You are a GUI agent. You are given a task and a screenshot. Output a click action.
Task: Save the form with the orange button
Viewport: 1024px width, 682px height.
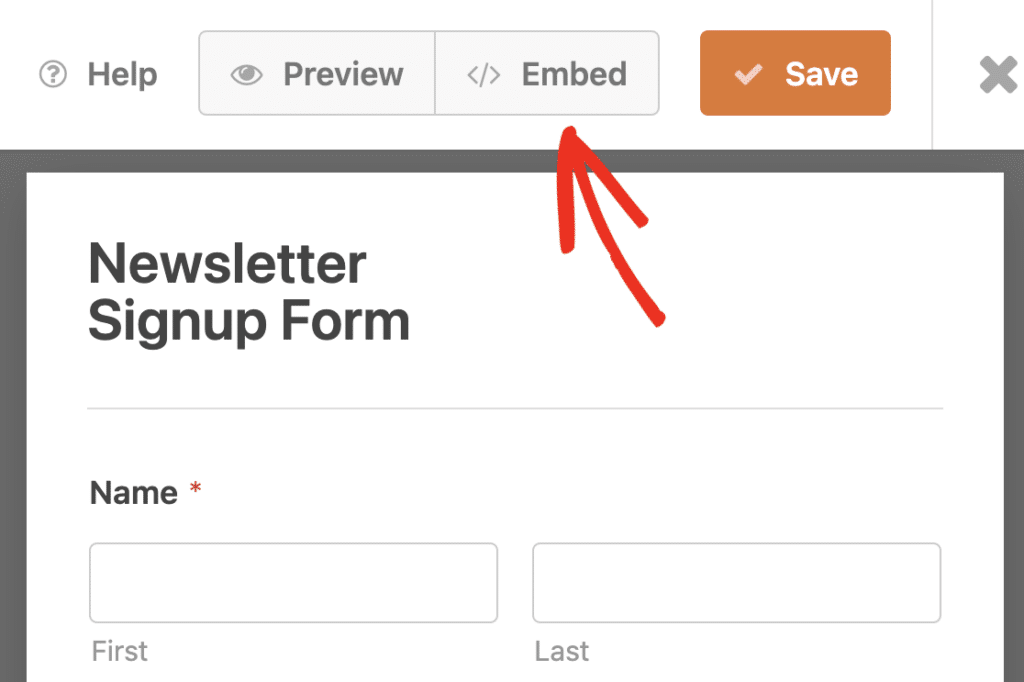pyautogui.click(x=795, y=73)
